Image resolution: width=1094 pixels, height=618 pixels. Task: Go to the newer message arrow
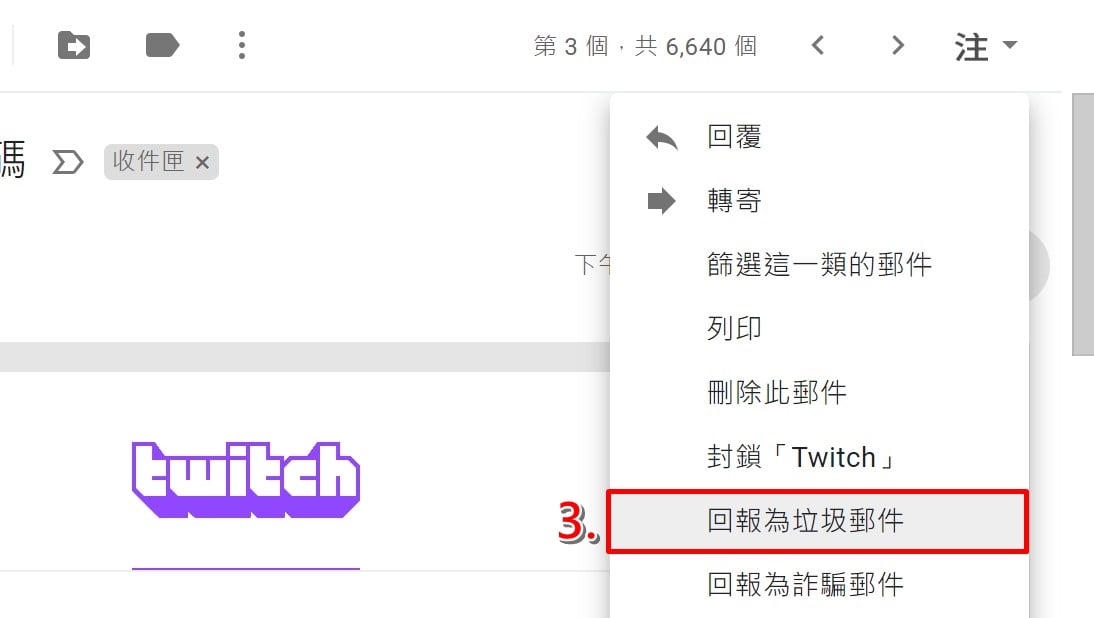[x=818, y=45]
